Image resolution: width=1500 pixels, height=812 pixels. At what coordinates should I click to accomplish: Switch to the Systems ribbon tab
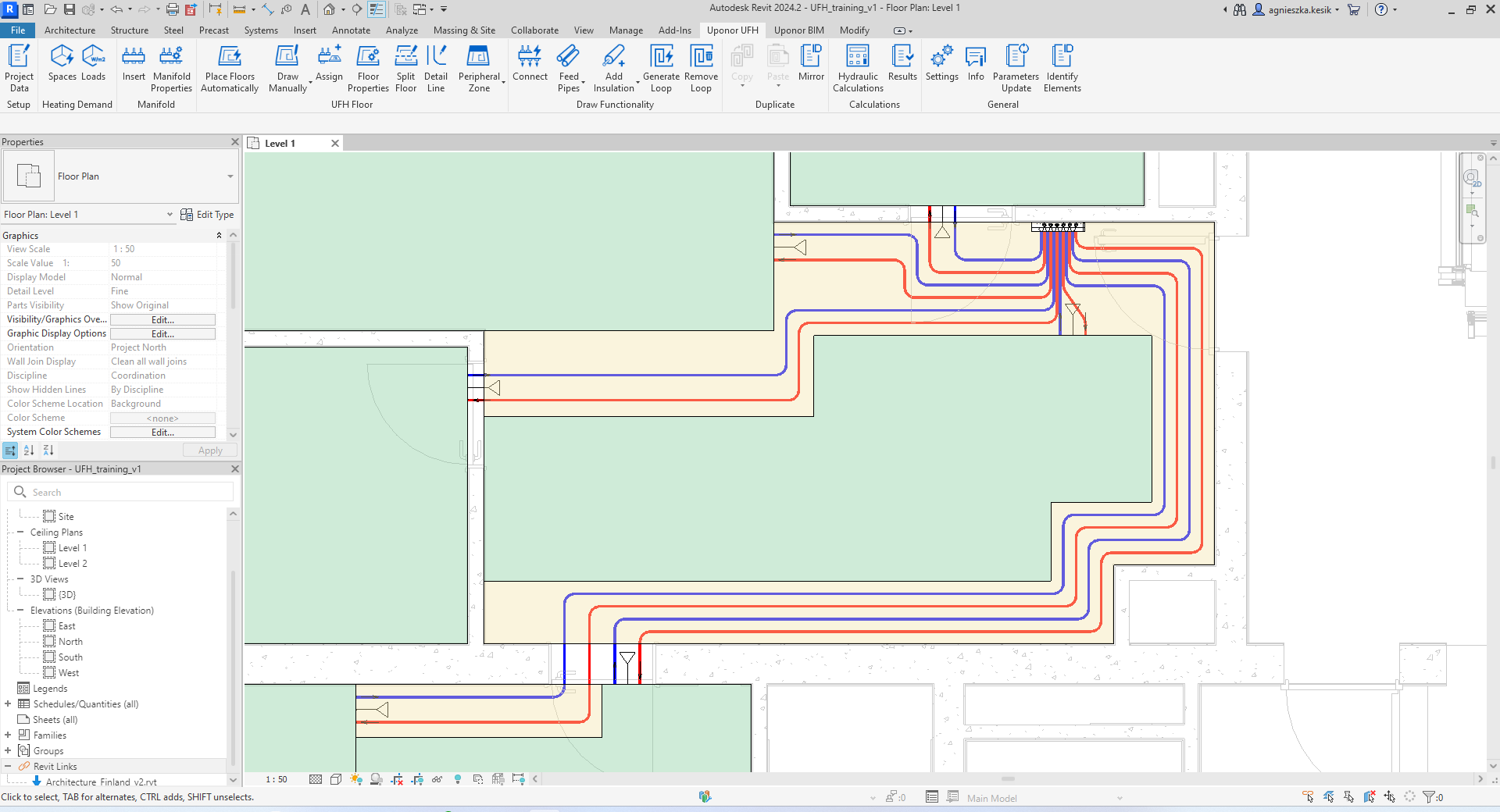click(x=261, y=30)
